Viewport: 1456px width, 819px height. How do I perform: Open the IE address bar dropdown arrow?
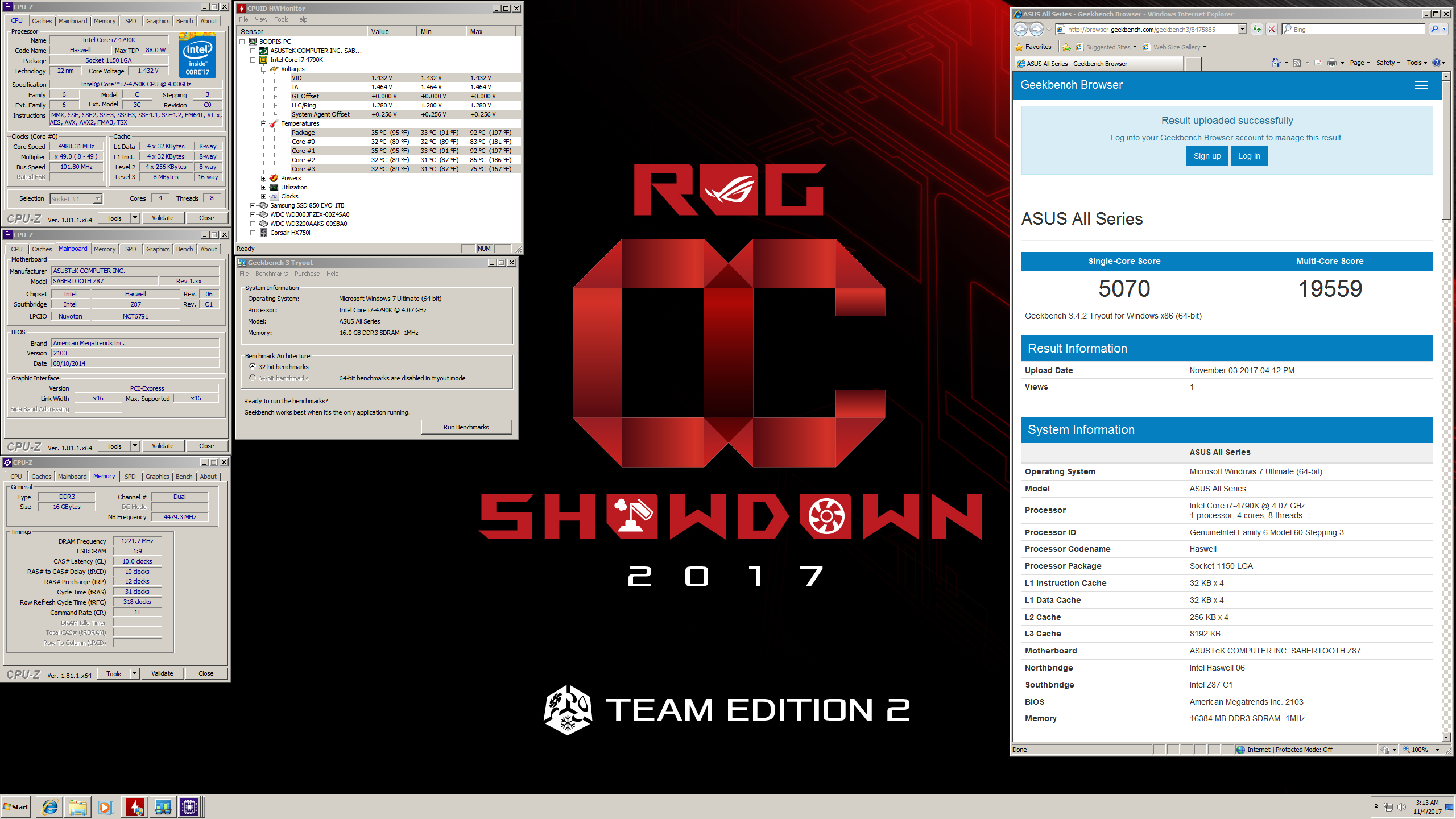point(1243,29)
